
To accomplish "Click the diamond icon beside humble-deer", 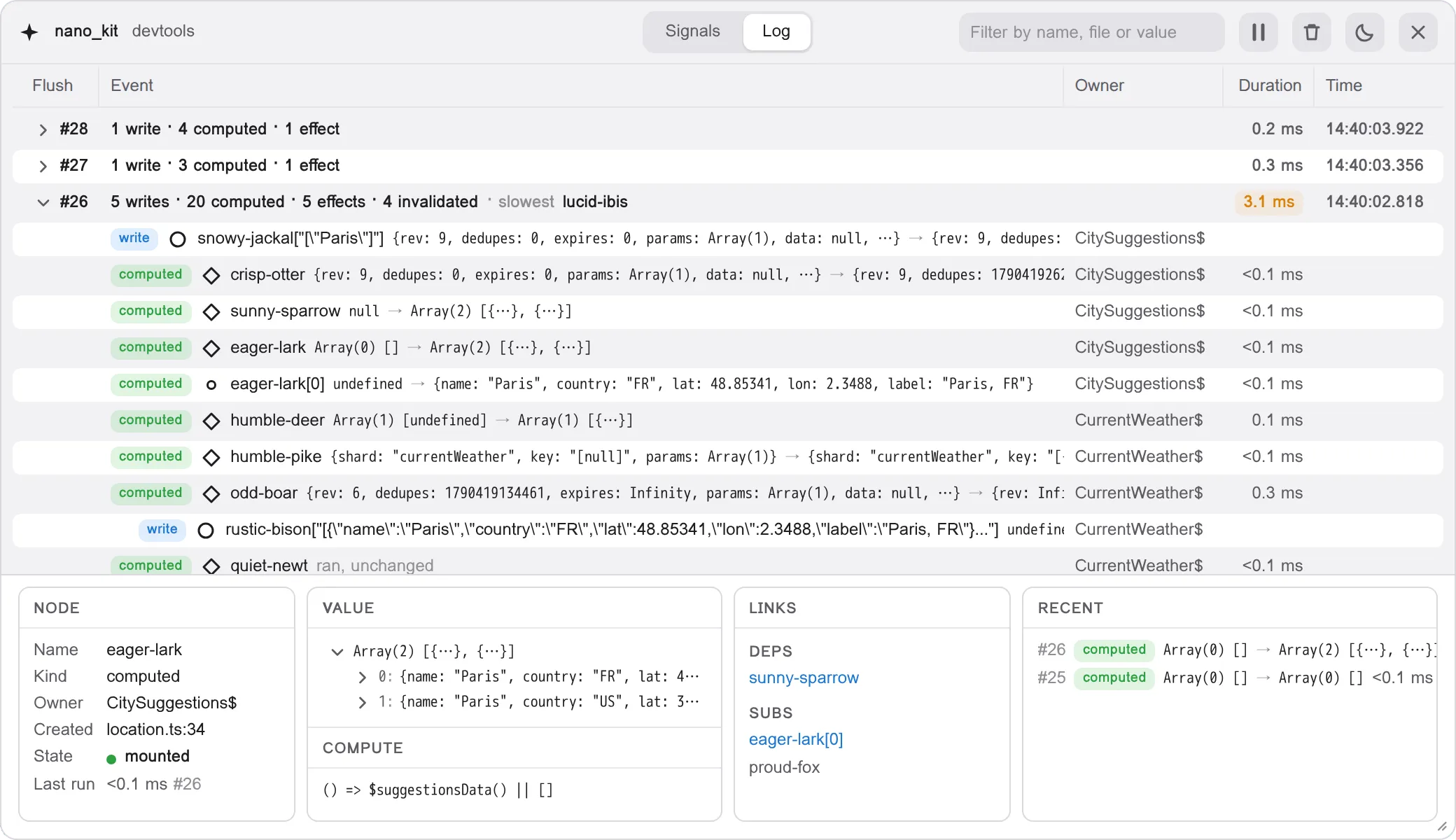I will click(x=211, y=421).
